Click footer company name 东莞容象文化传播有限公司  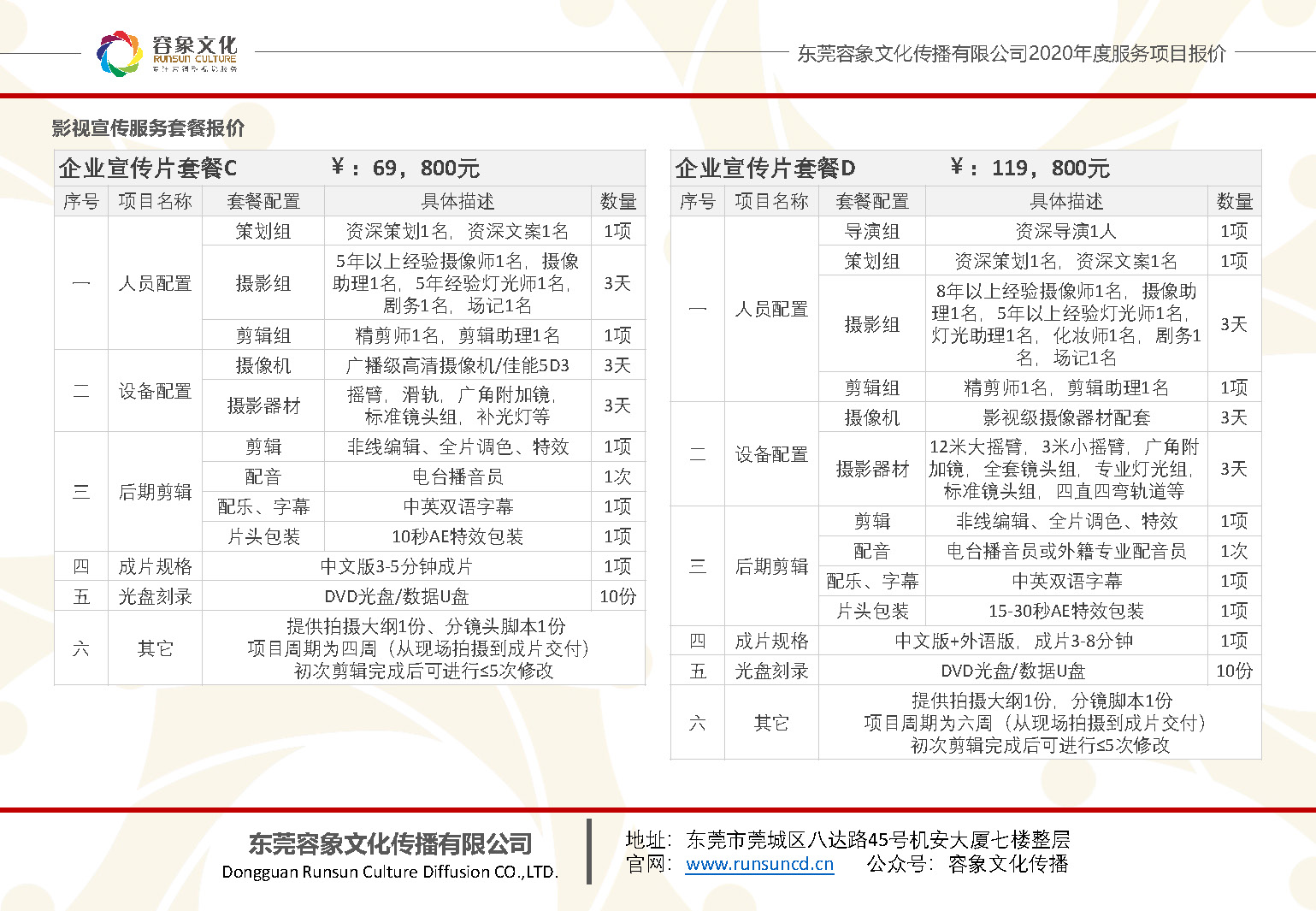tap(390, 844)
